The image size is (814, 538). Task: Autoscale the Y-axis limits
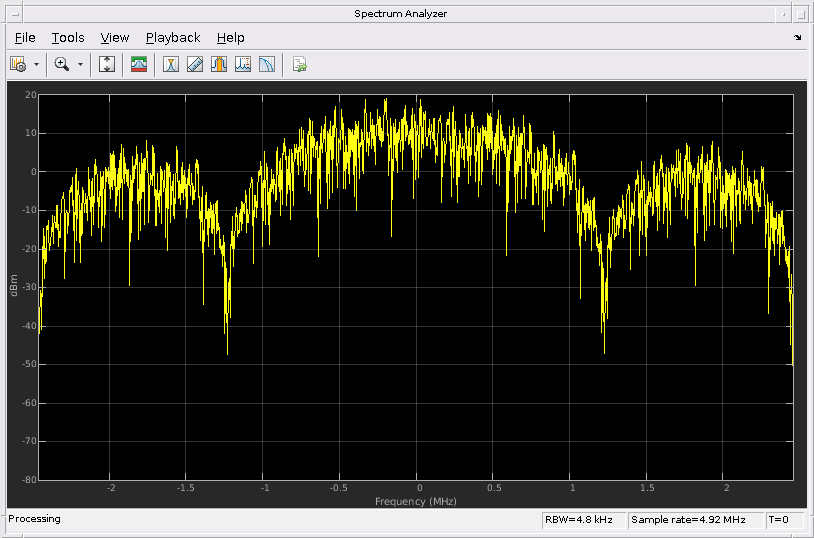(x=108, y=64)
